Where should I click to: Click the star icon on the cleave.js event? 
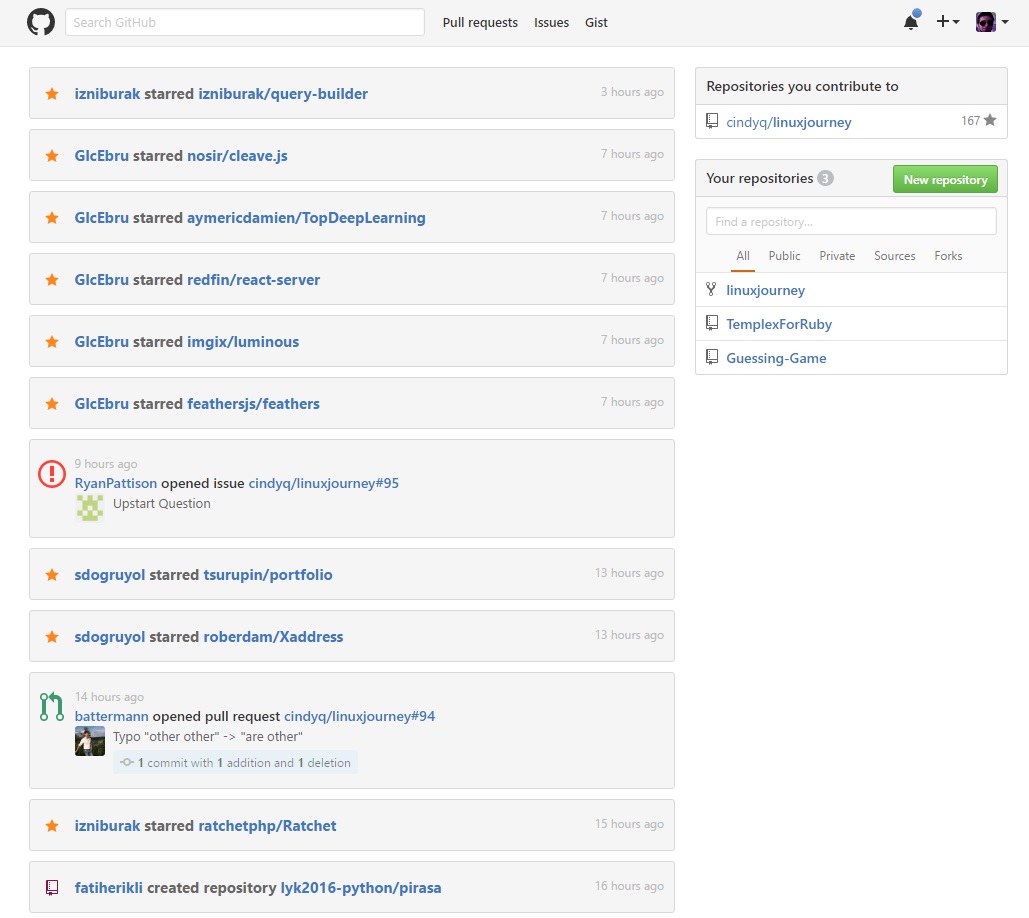coord(52,156)
